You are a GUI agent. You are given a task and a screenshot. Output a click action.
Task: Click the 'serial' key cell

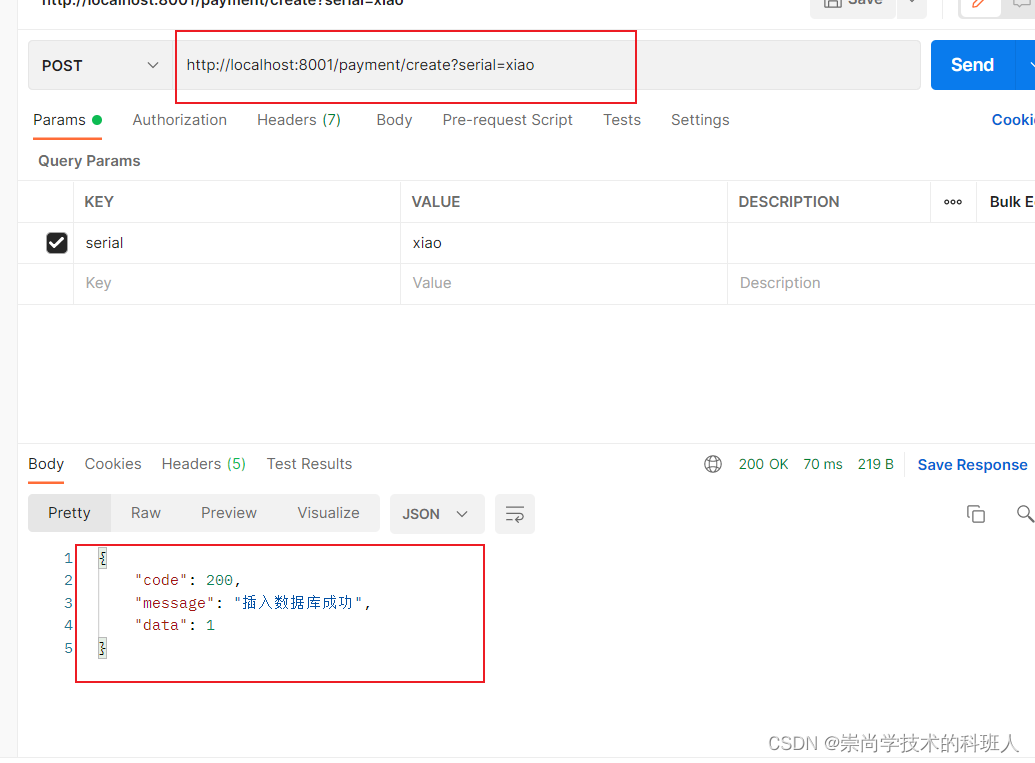(236, 243)
